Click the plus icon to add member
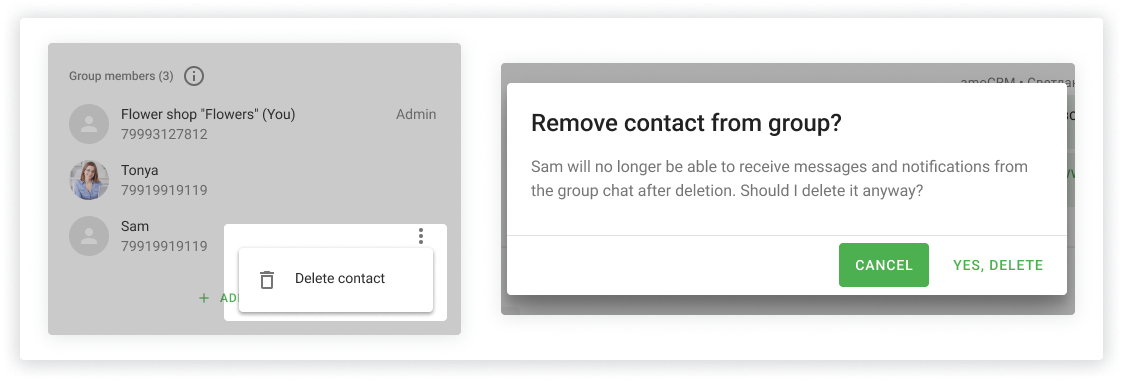This screenshot has height=382, width=1123. [204, 298]
